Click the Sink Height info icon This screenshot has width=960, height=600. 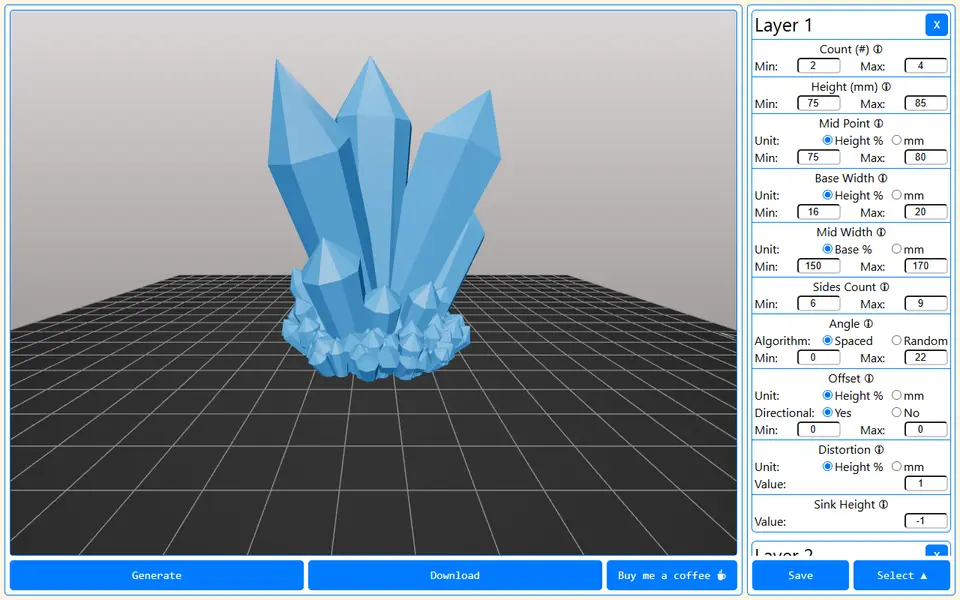click(883, 504)
